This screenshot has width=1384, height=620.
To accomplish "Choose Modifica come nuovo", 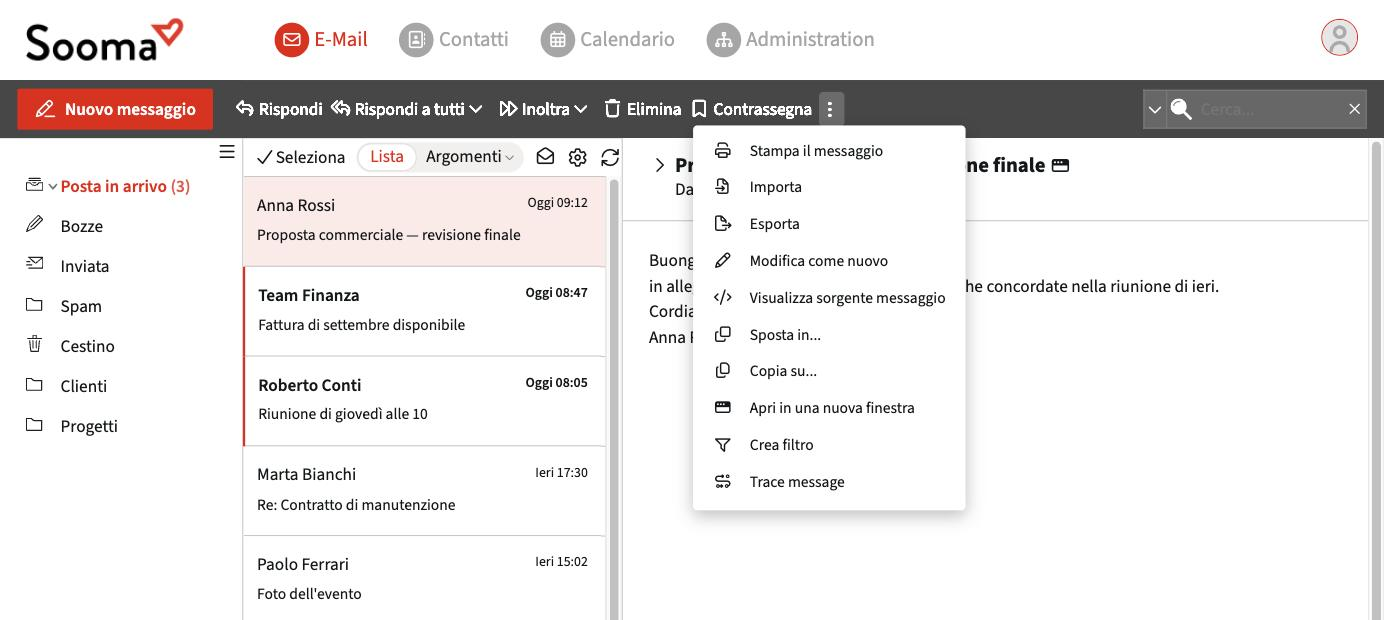I will (829, 261).
